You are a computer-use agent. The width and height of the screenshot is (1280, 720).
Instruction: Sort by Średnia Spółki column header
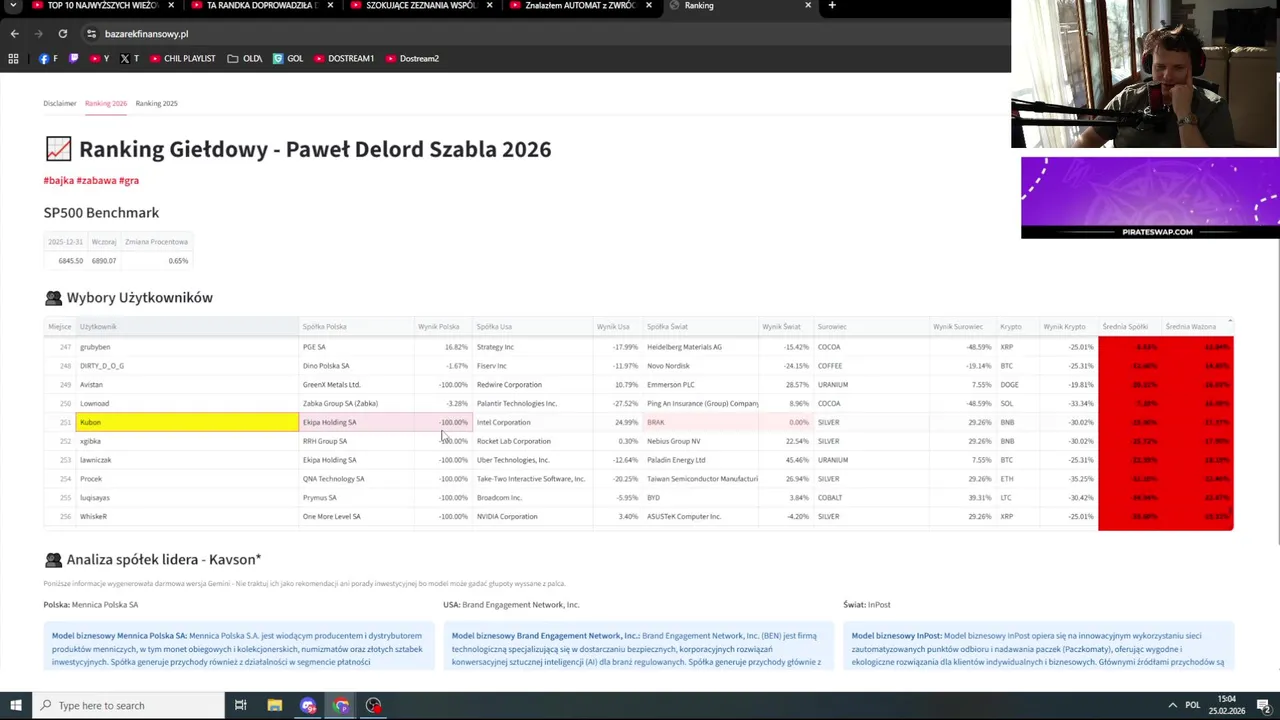point(1130,327)
